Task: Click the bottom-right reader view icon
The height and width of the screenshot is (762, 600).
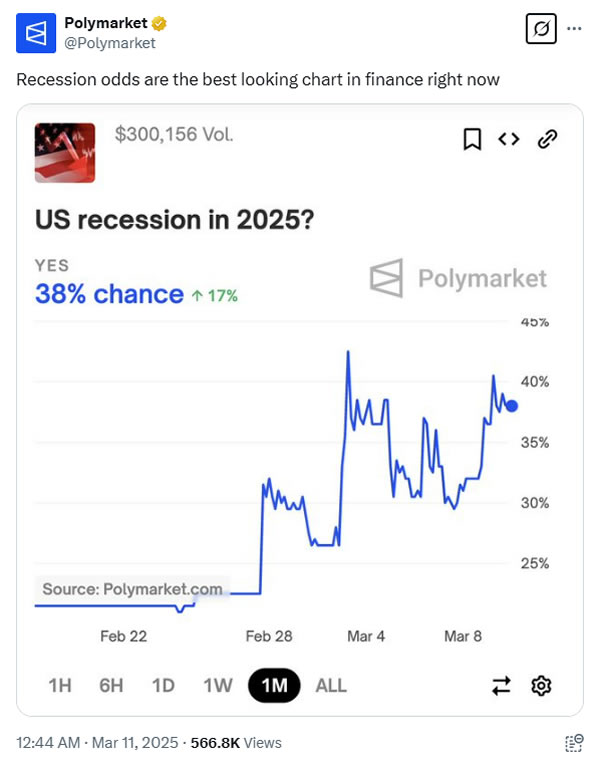Action: click(574, 742)
